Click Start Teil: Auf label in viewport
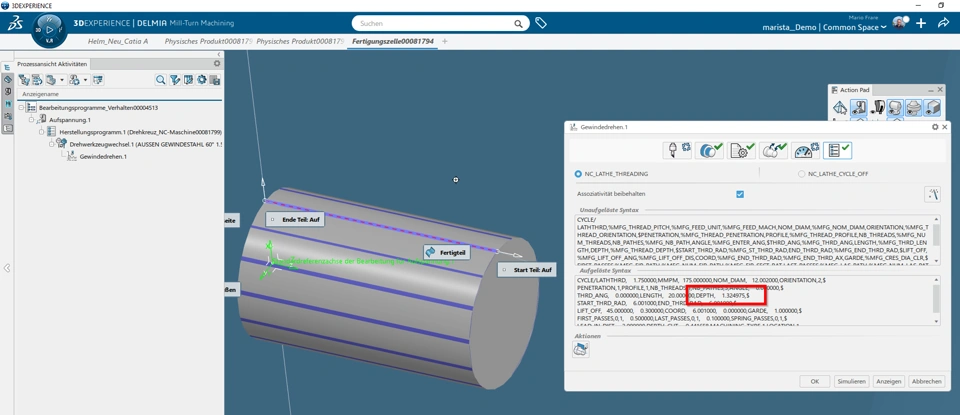This screenshot has width=960, height=415. pyautogui.click(x=527, y=269)
